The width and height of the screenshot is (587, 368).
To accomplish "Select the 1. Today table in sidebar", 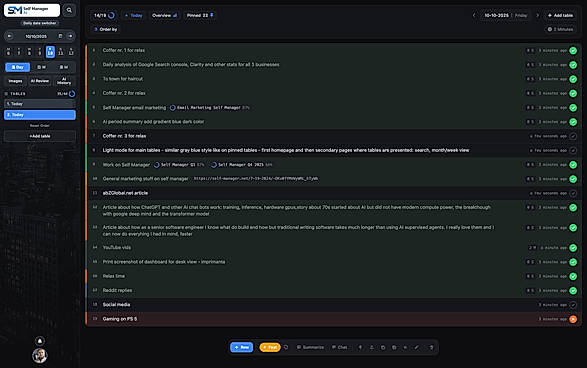I will (x=40, y=104).
